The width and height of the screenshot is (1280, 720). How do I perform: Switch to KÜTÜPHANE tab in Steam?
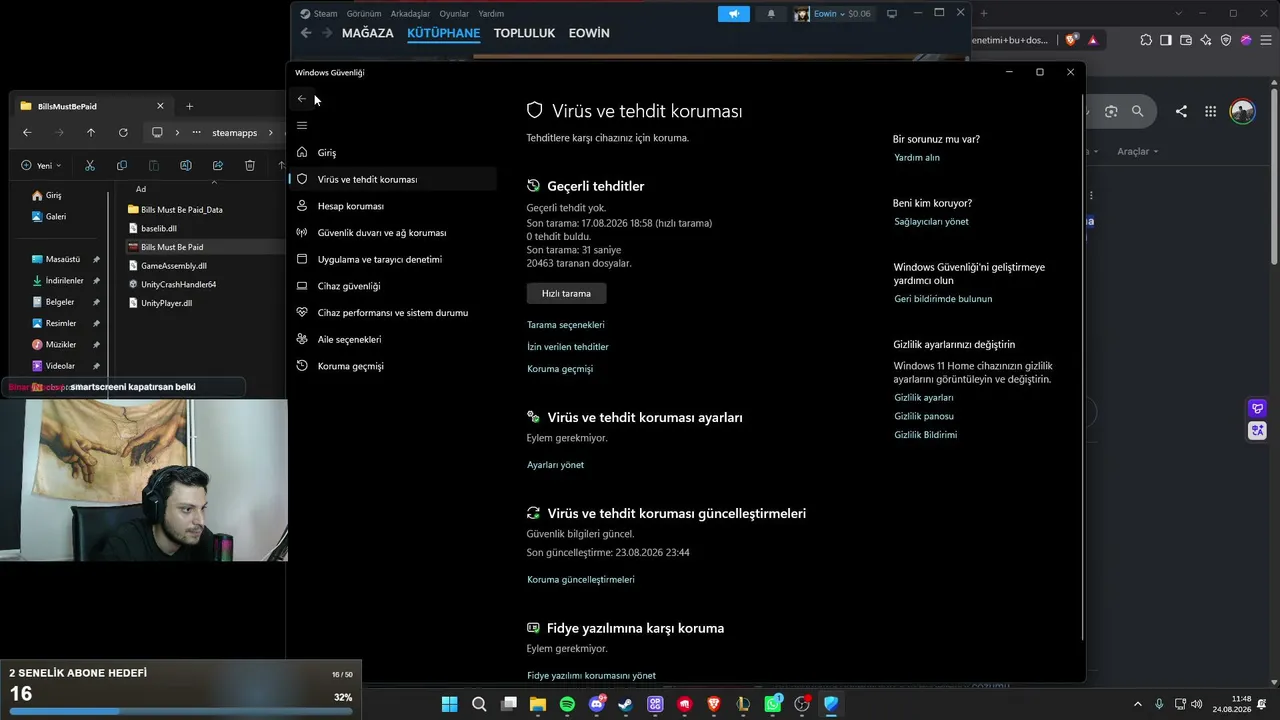pyautogui.click(x=443, y=33)
